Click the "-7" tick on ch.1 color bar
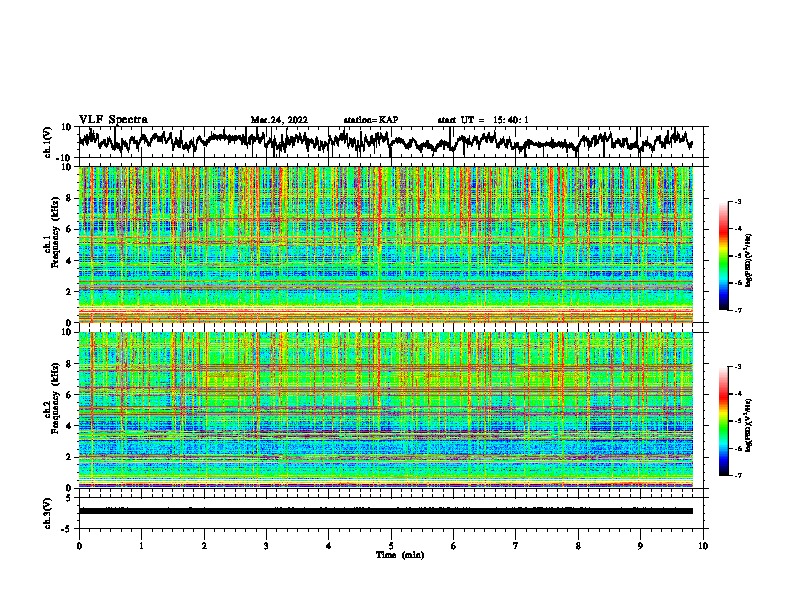 click(738, 310)
